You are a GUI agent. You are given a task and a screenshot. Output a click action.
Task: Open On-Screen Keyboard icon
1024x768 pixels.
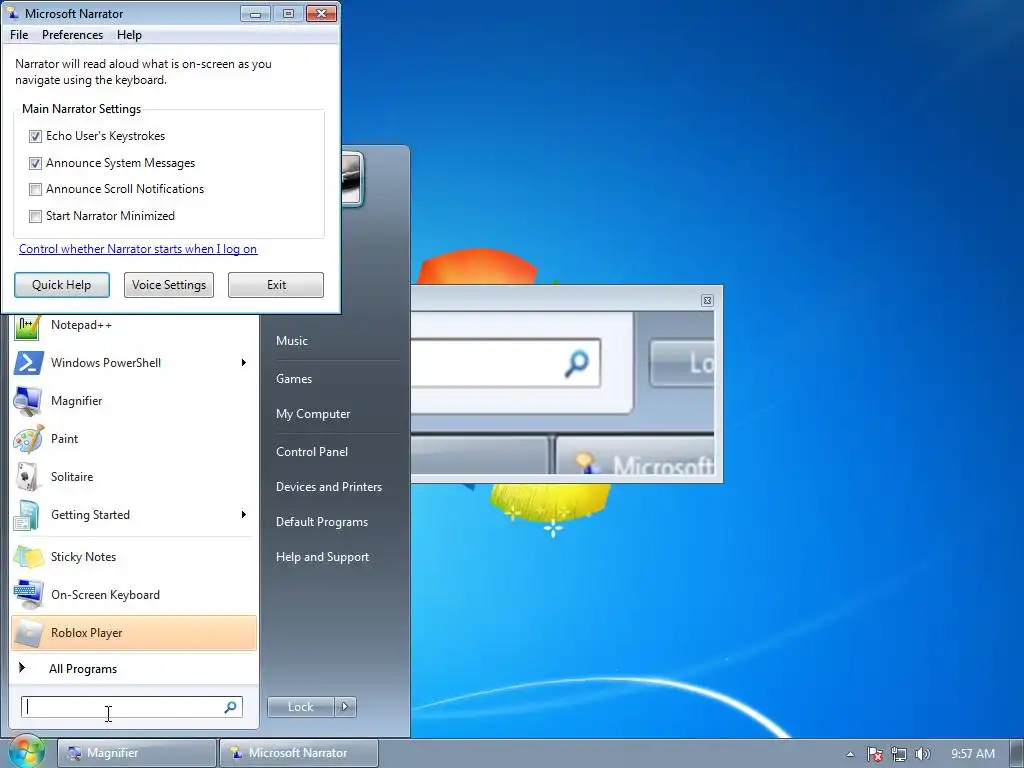tap(28, 595)
